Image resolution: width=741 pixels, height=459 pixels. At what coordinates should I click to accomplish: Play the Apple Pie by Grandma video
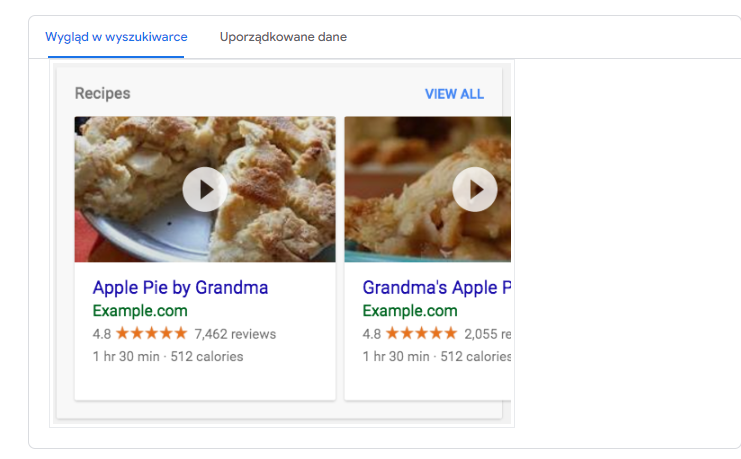pos(205,190)
